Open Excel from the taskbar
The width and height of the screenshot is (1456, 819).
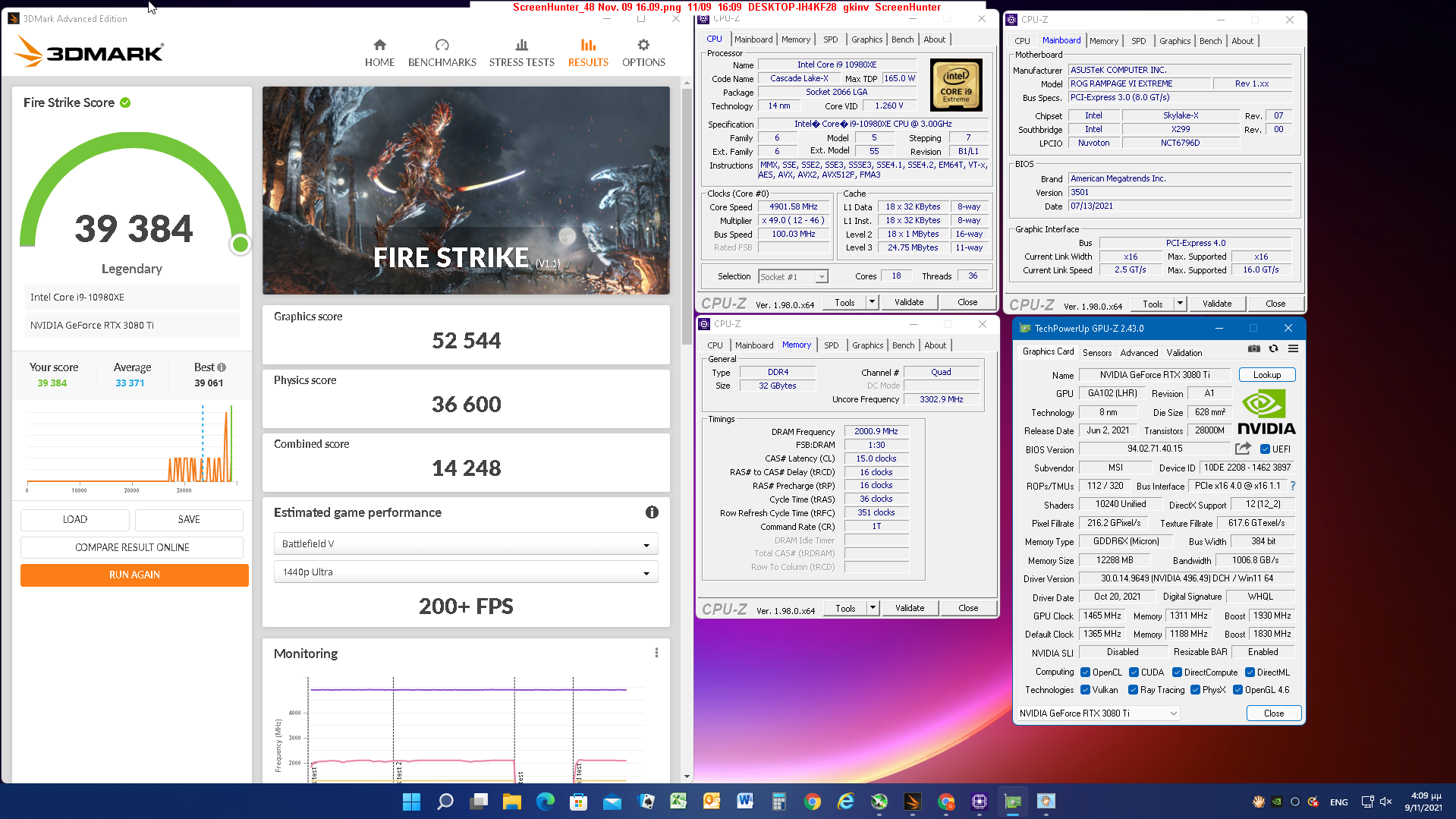click(x=678, y=802)
